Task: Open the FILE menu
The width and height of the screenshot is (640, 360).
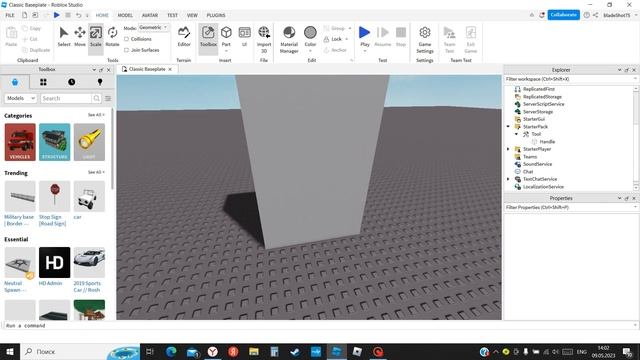Action: click(10, 15)
